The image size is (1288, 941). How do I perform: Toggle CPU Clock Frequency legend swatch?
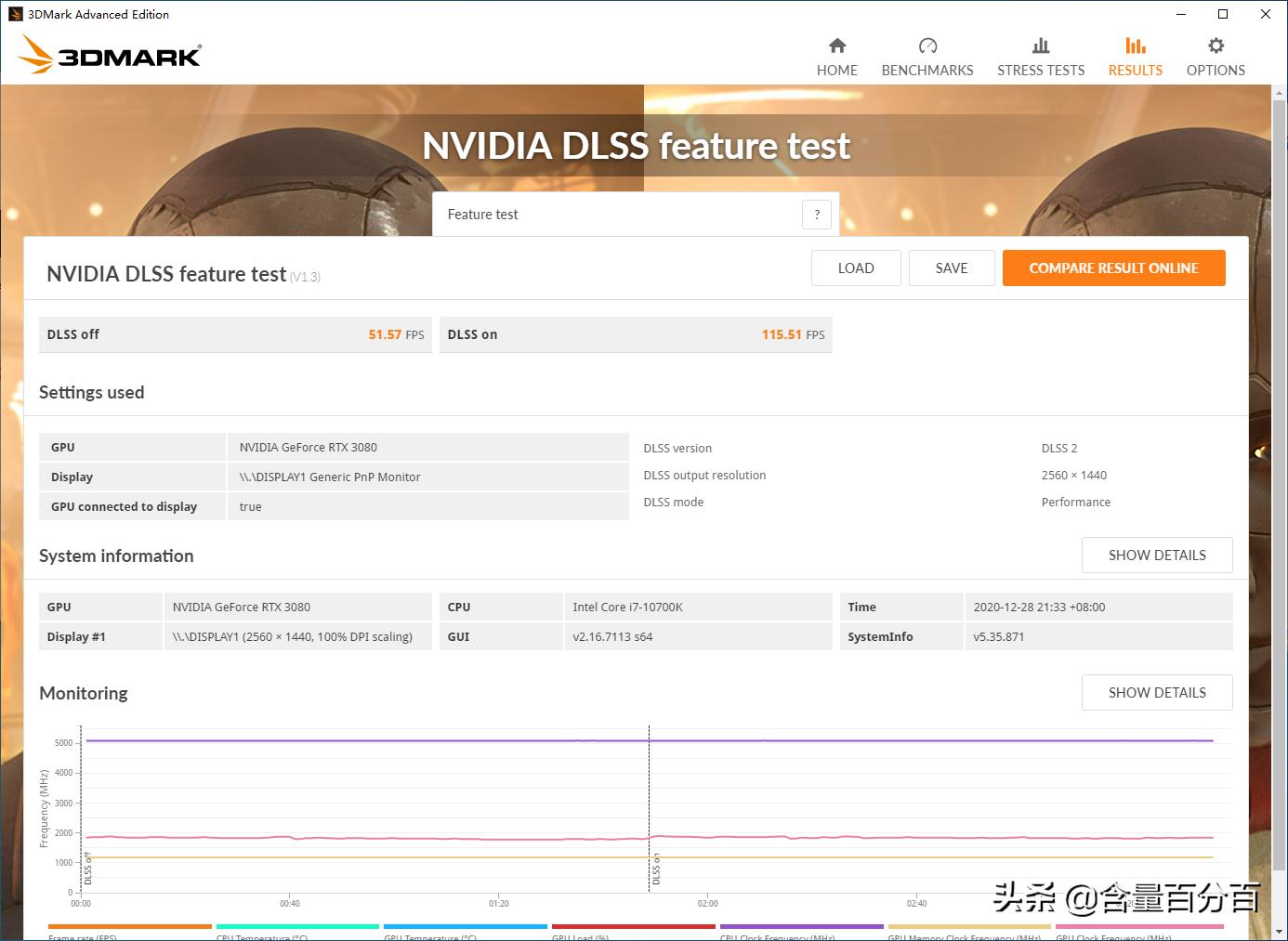(802, 926)
